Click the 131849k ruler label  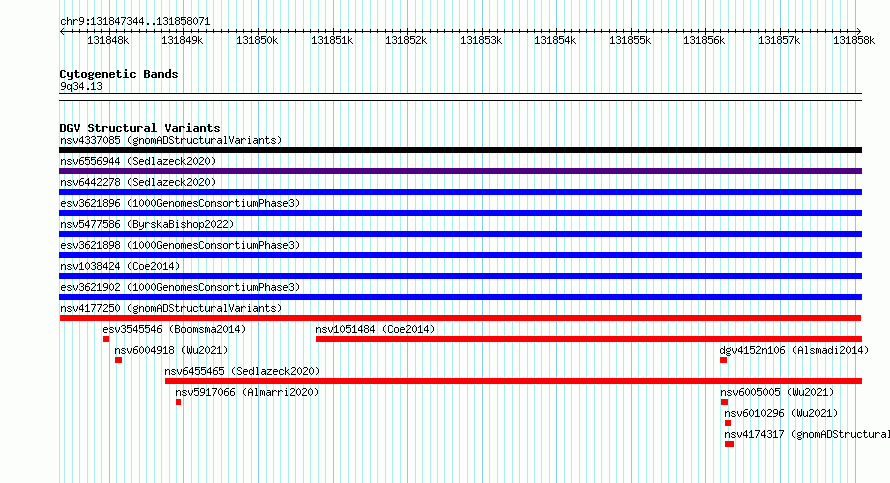pyautogui.click(x=182, y=40)
